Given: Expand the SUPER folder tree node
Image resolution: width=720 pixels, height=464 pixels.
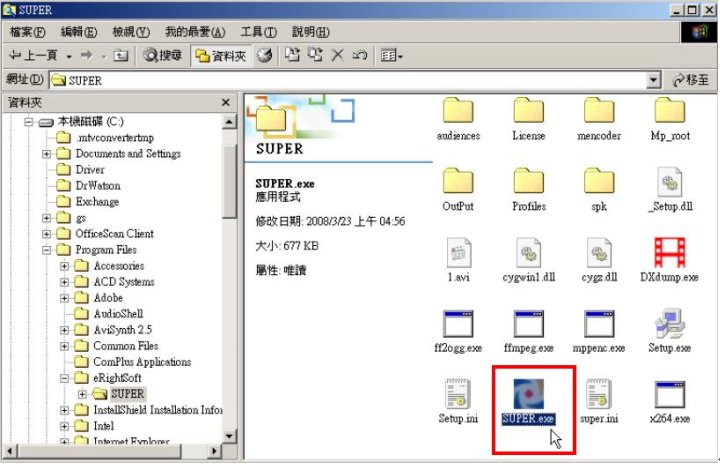Looking at the screenshot, I should [82, 394].
